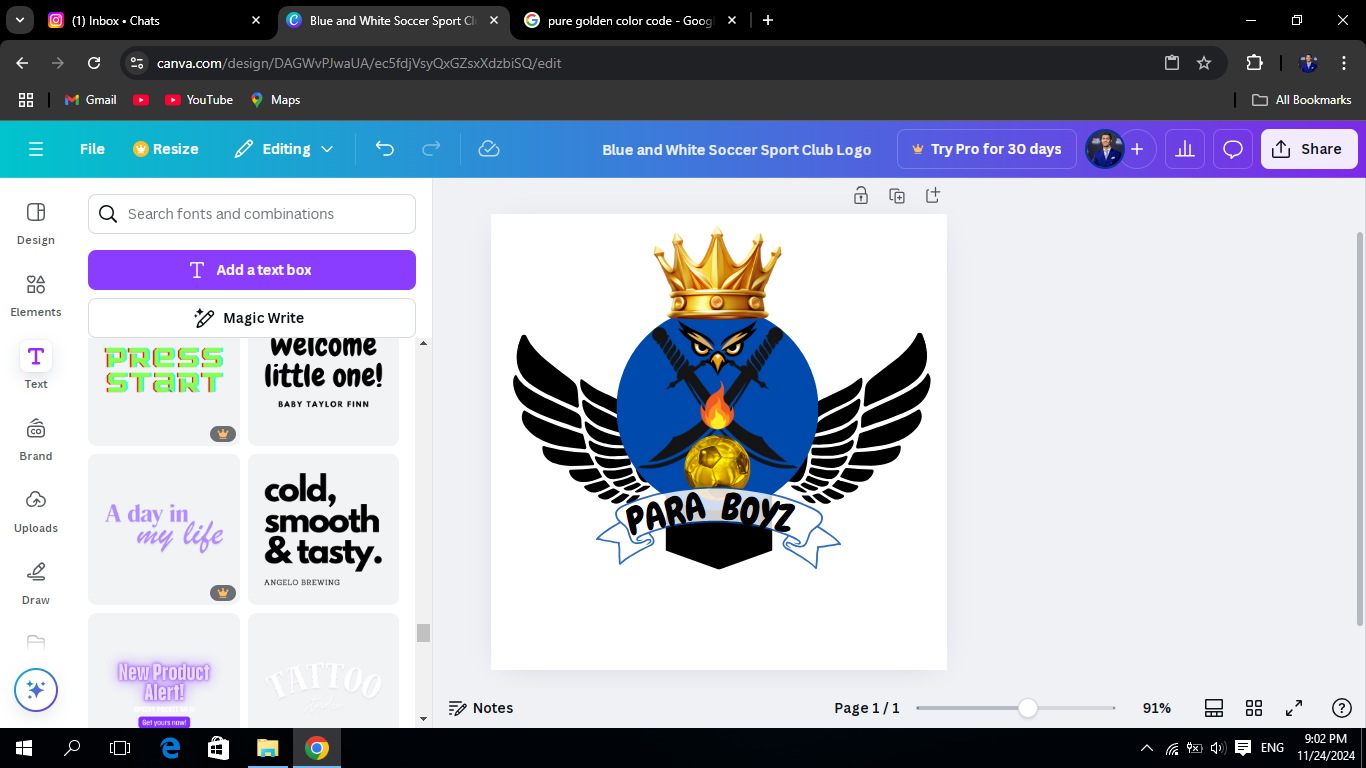Expand the Editing mode dropdown
Screen dimensions: 1366x768
coord(285,149)
